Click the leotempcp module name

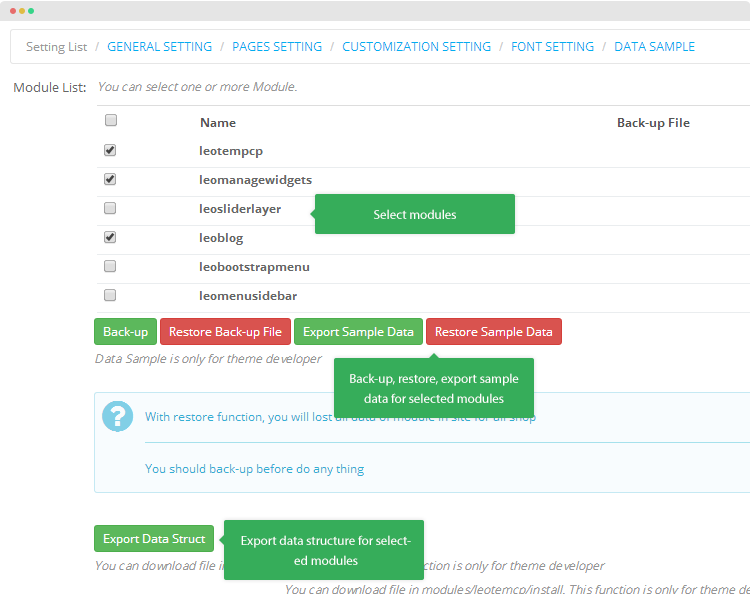tap(231, 151)
